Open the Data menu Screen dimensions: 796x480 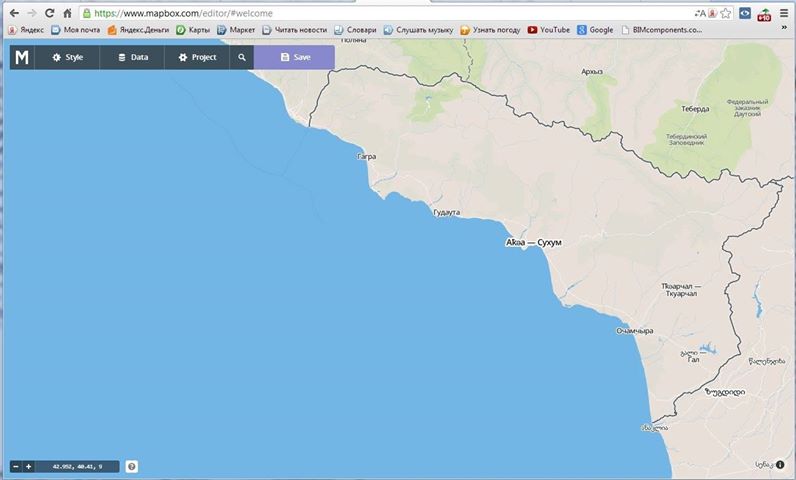click(x=132, y=57)
